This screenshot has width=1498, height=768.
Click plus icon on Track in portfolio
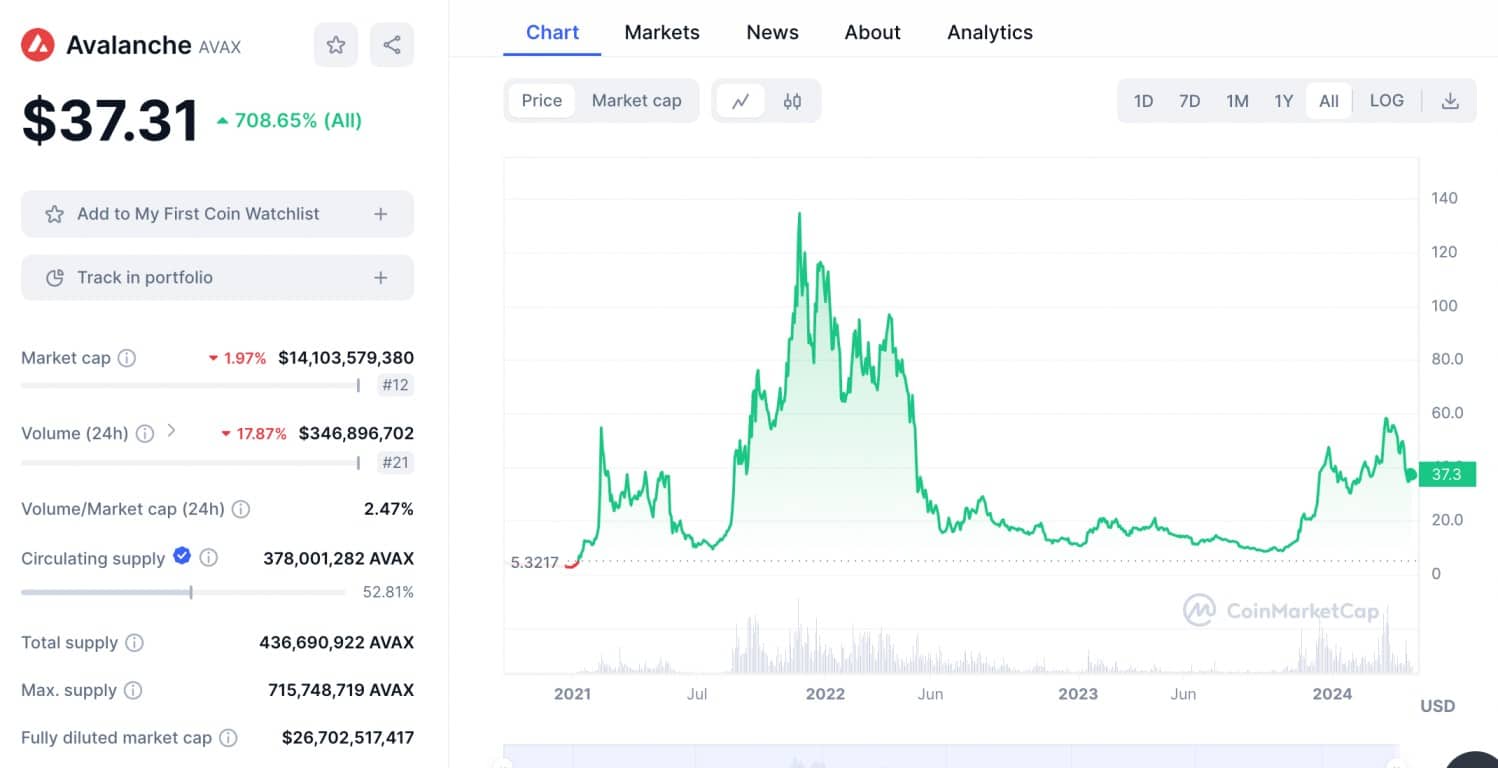tap(381, 278)
